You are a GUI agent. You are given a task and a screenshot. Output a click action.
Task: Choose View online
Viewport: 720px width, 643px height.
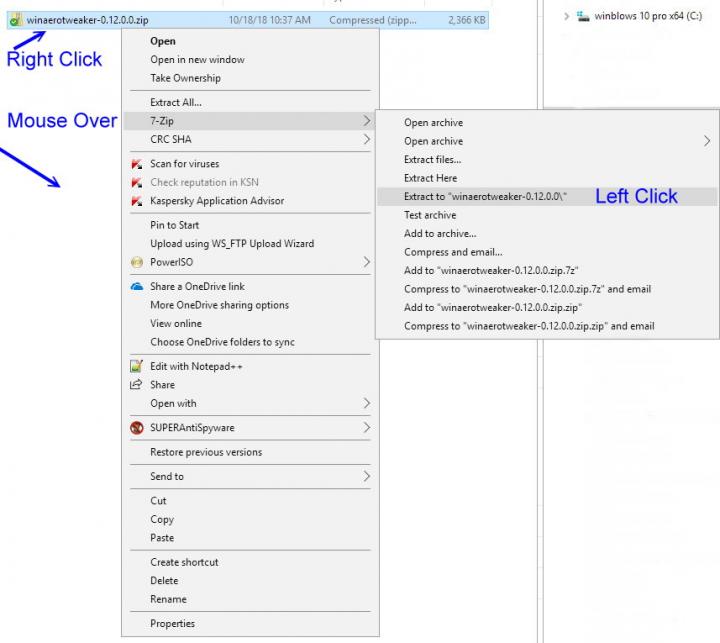pos(176,323)
